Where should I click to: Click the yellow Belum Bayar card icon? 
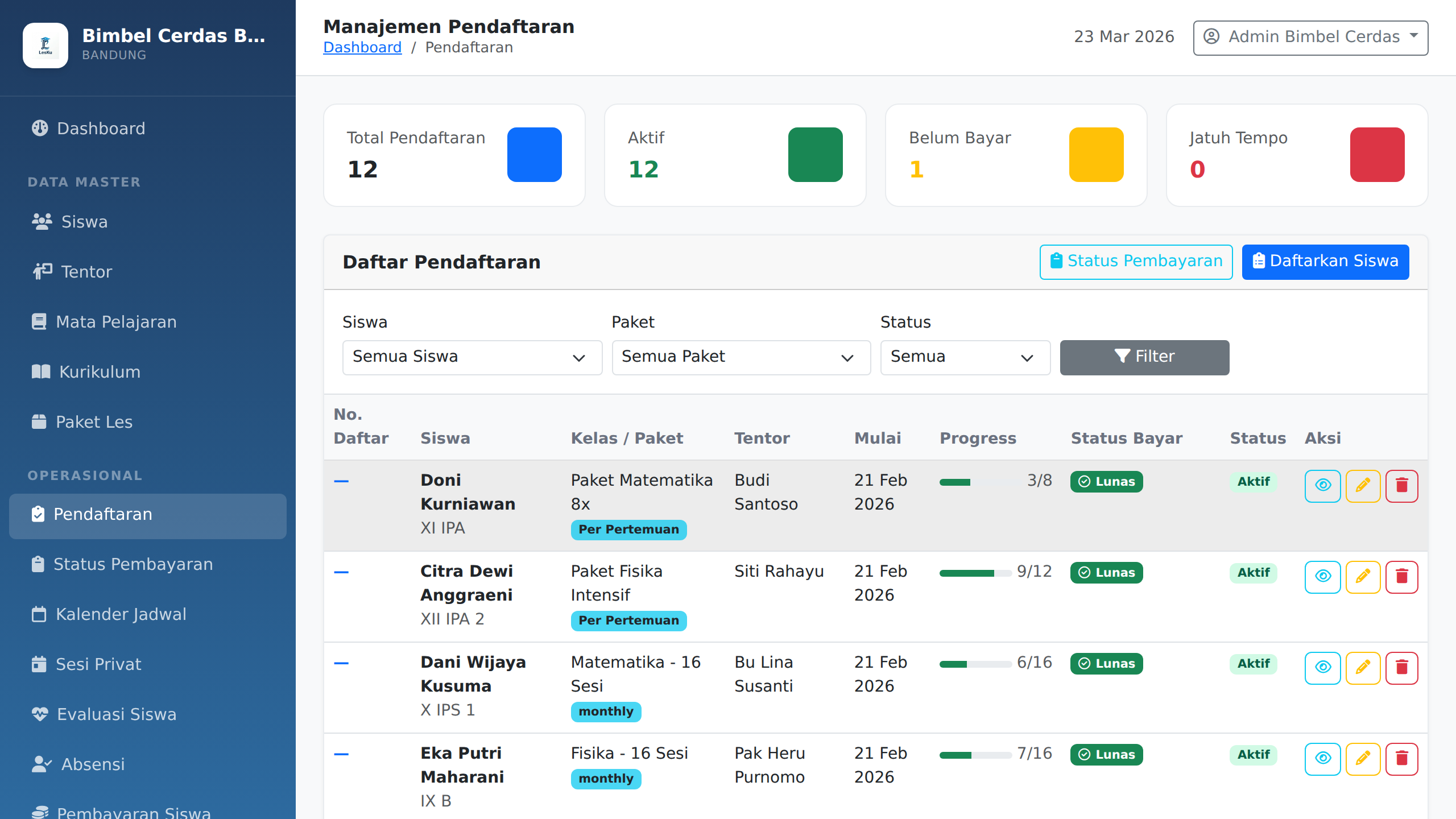tap(1096, 155)
